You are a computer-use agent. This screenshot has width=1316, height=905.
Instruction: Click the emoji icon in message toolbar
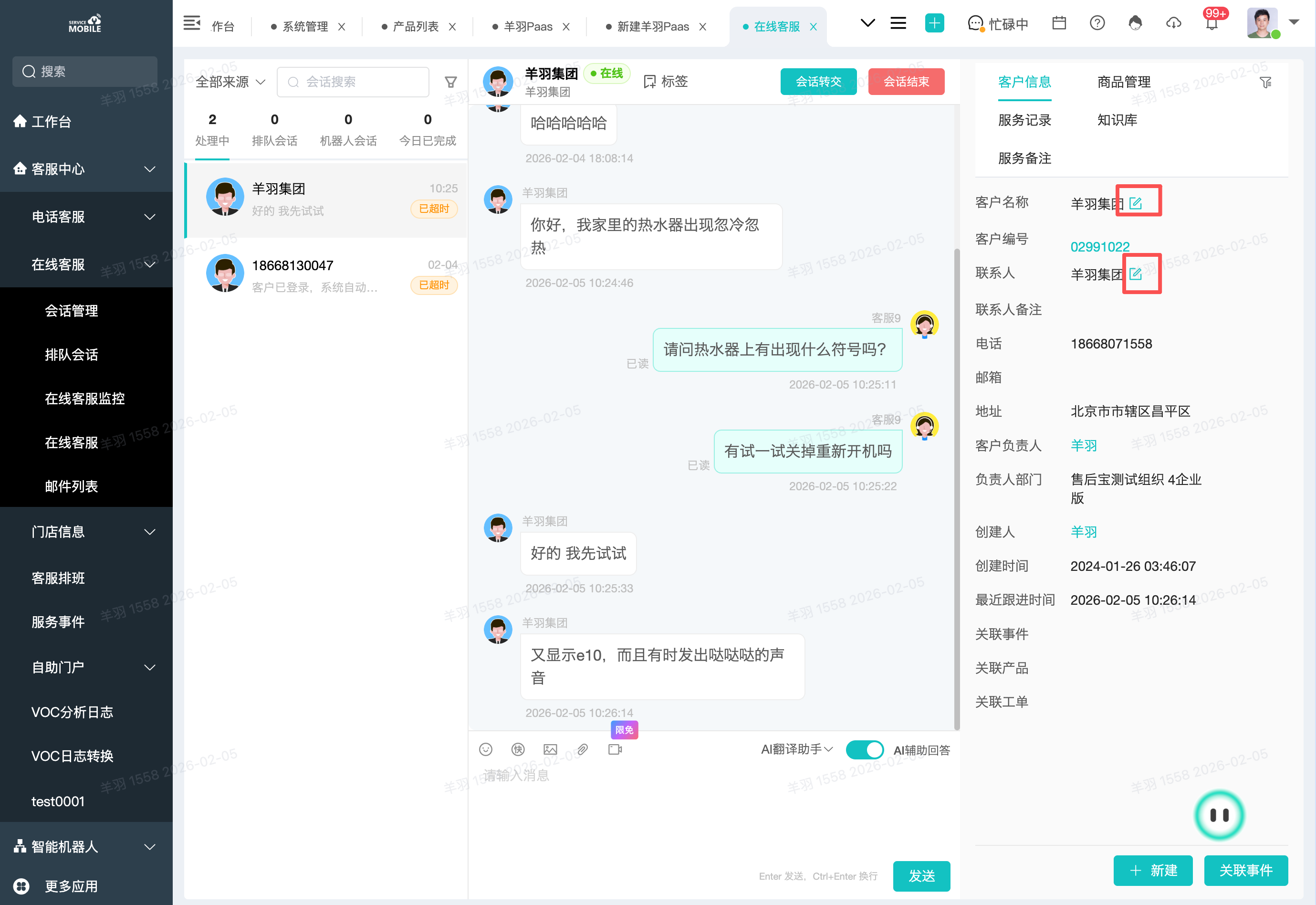point(486,749)
